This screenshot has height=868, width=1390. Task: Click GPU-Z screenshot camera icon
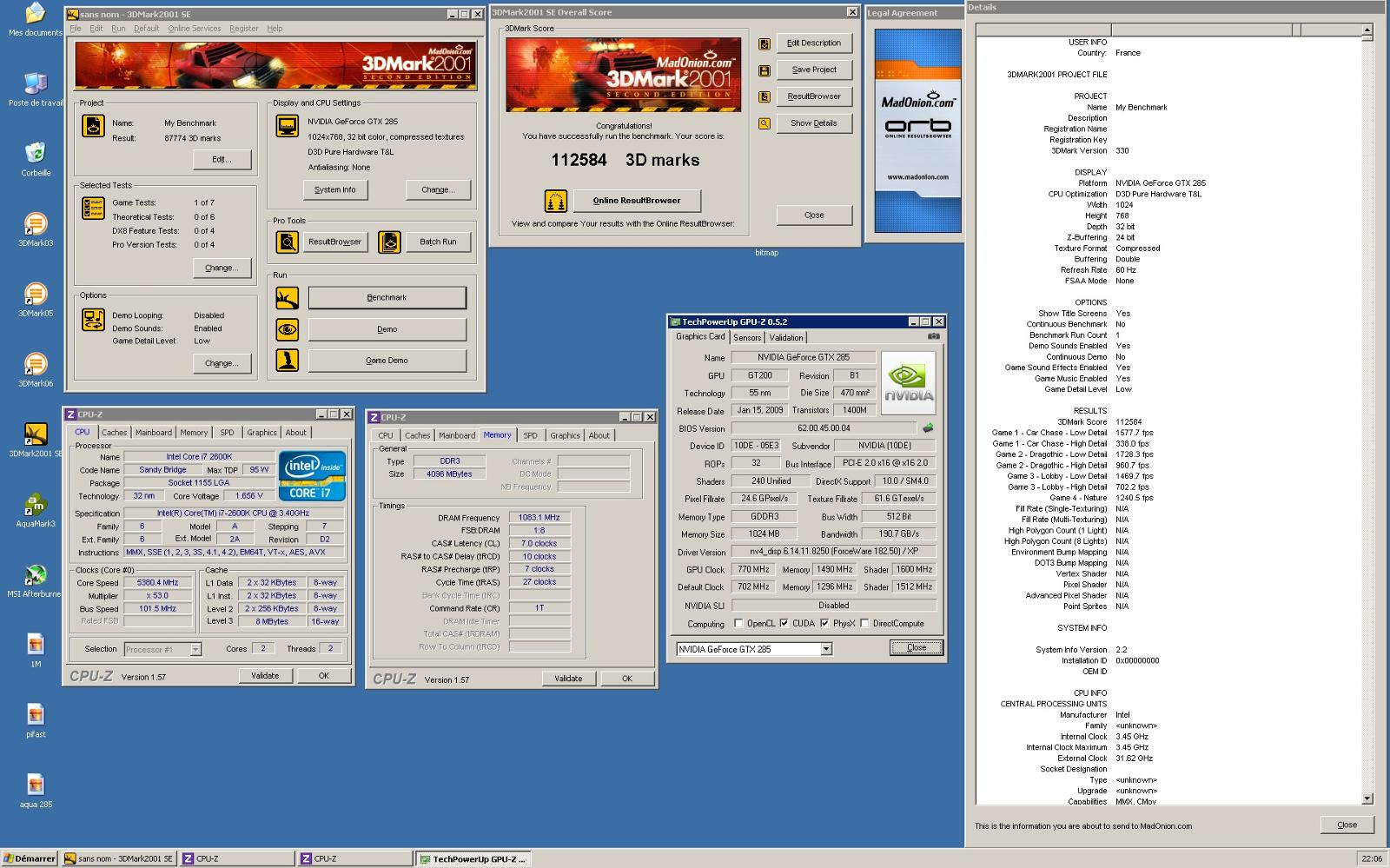click(933, 336)
